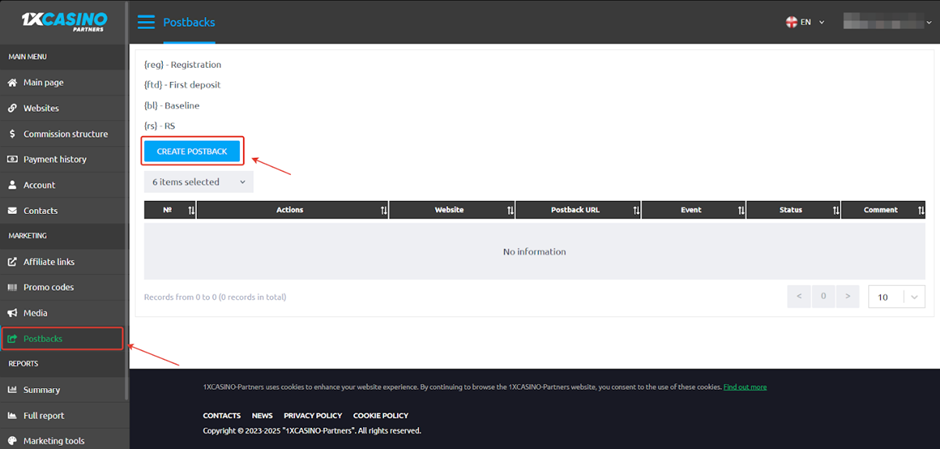Click the Contacts envelope icon
The image size is (940, 449).
tap(13, 211)
